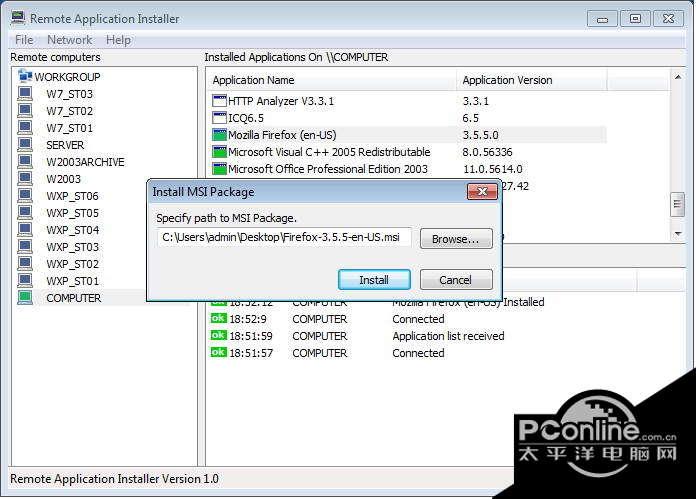
Task: Click applications list scroll down arrow
Action: pos(678,234)
